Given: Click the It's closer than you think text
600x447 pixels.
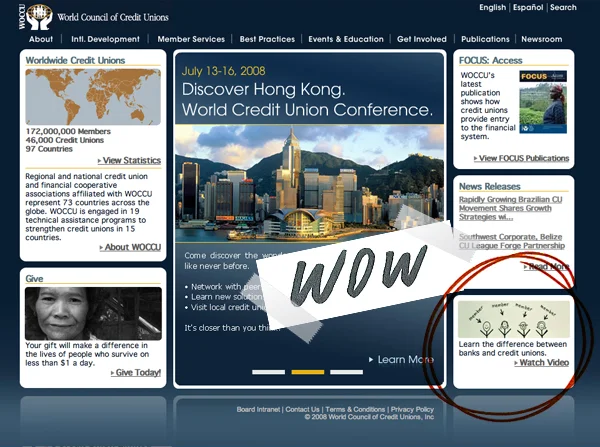Looking at the screenshot, I should point(232,328).
